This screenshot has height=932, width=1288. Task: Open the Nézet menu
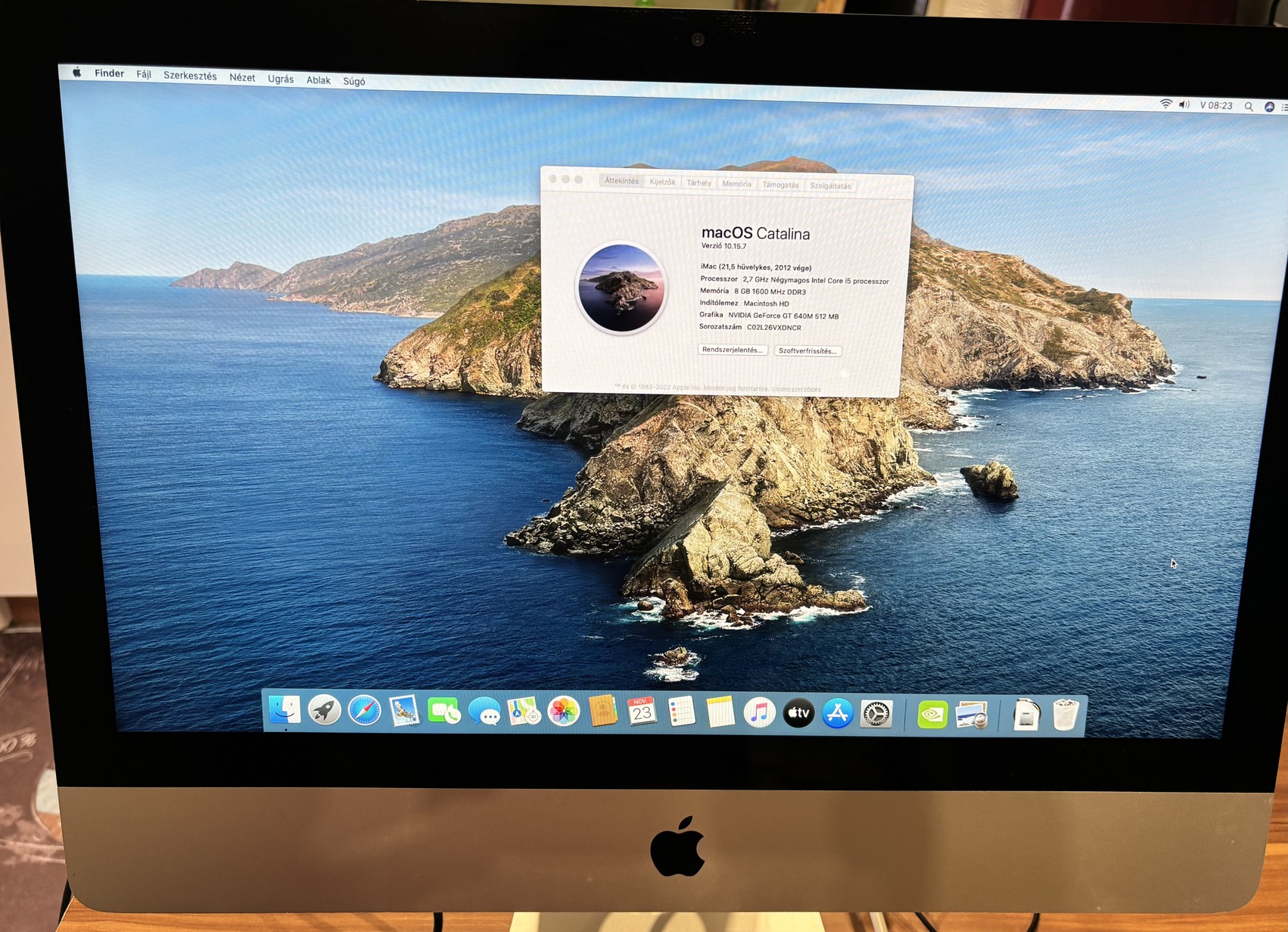tap(242, 77)
